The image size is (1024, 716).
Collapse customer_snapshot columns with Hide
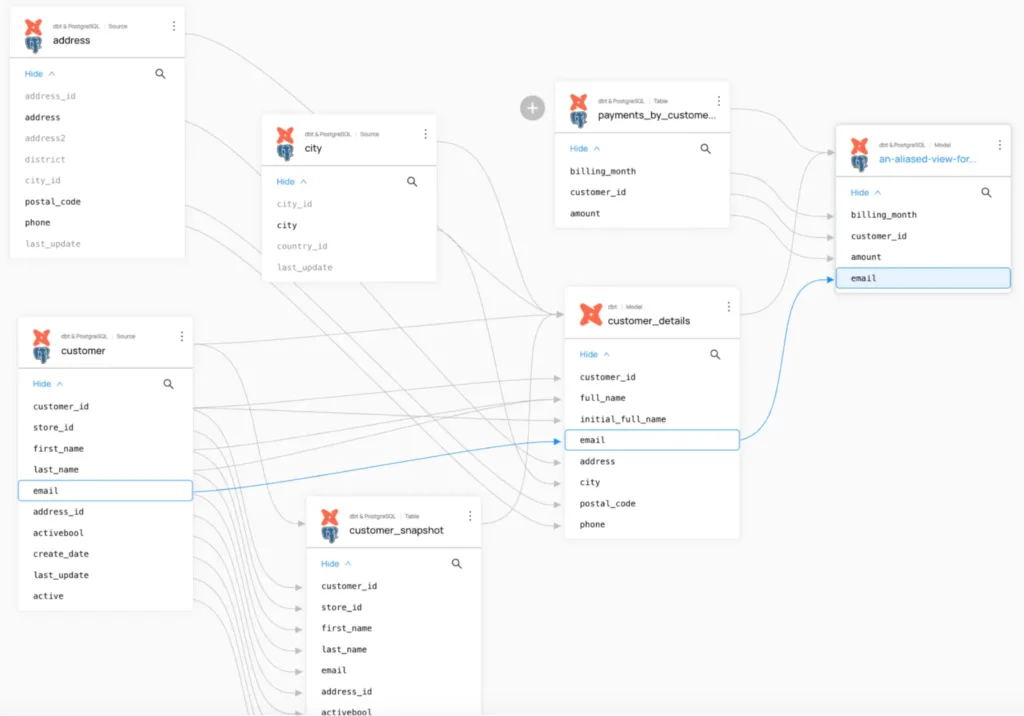336,564
